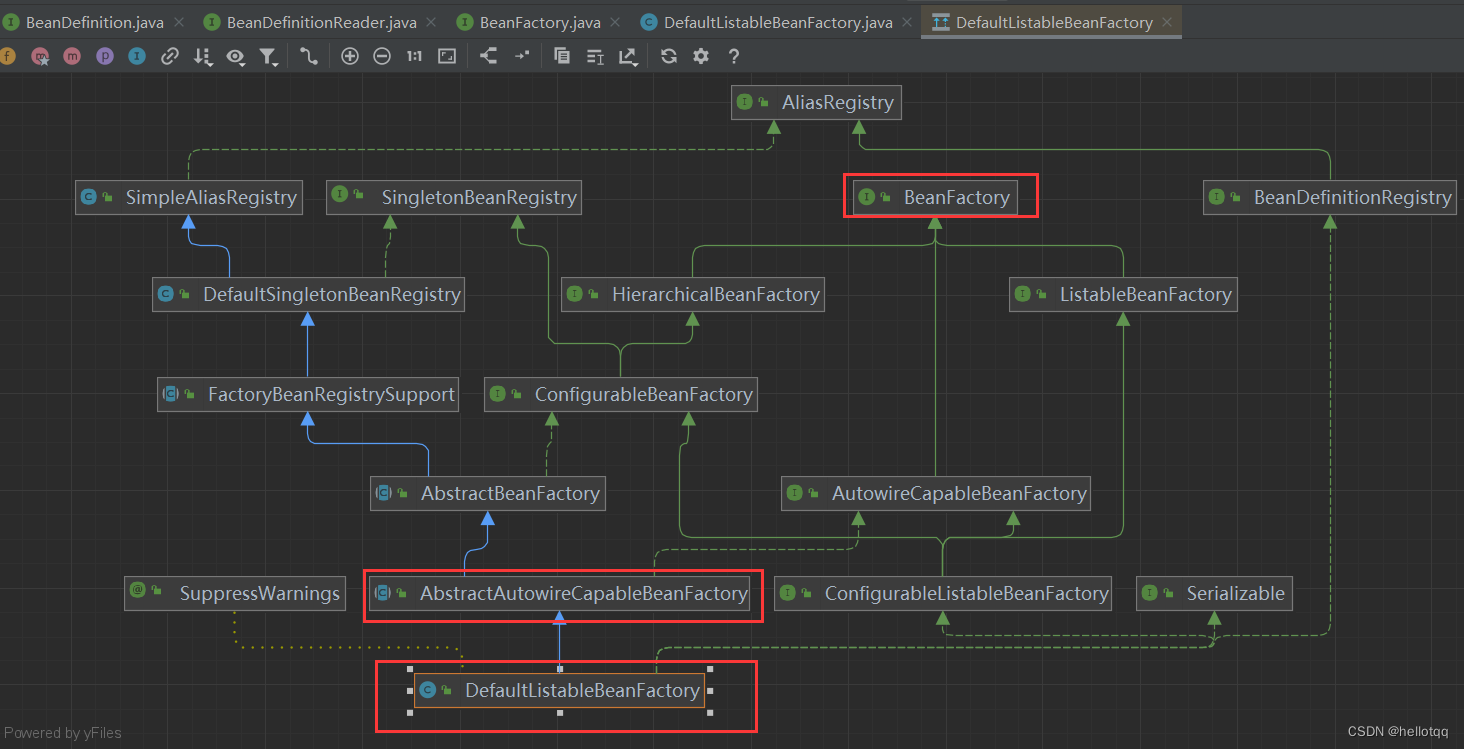Select the SuppressWarnings annotation node
The width and height of the screenshot is (1464, 749).
pyautogui.click(x=236, y=593)
